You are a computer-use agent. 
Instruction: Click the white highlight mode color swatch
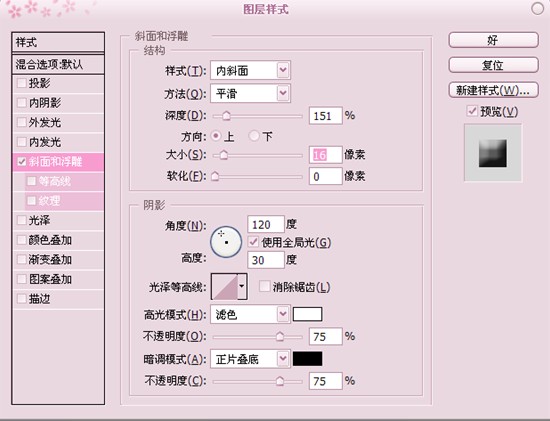307,314
